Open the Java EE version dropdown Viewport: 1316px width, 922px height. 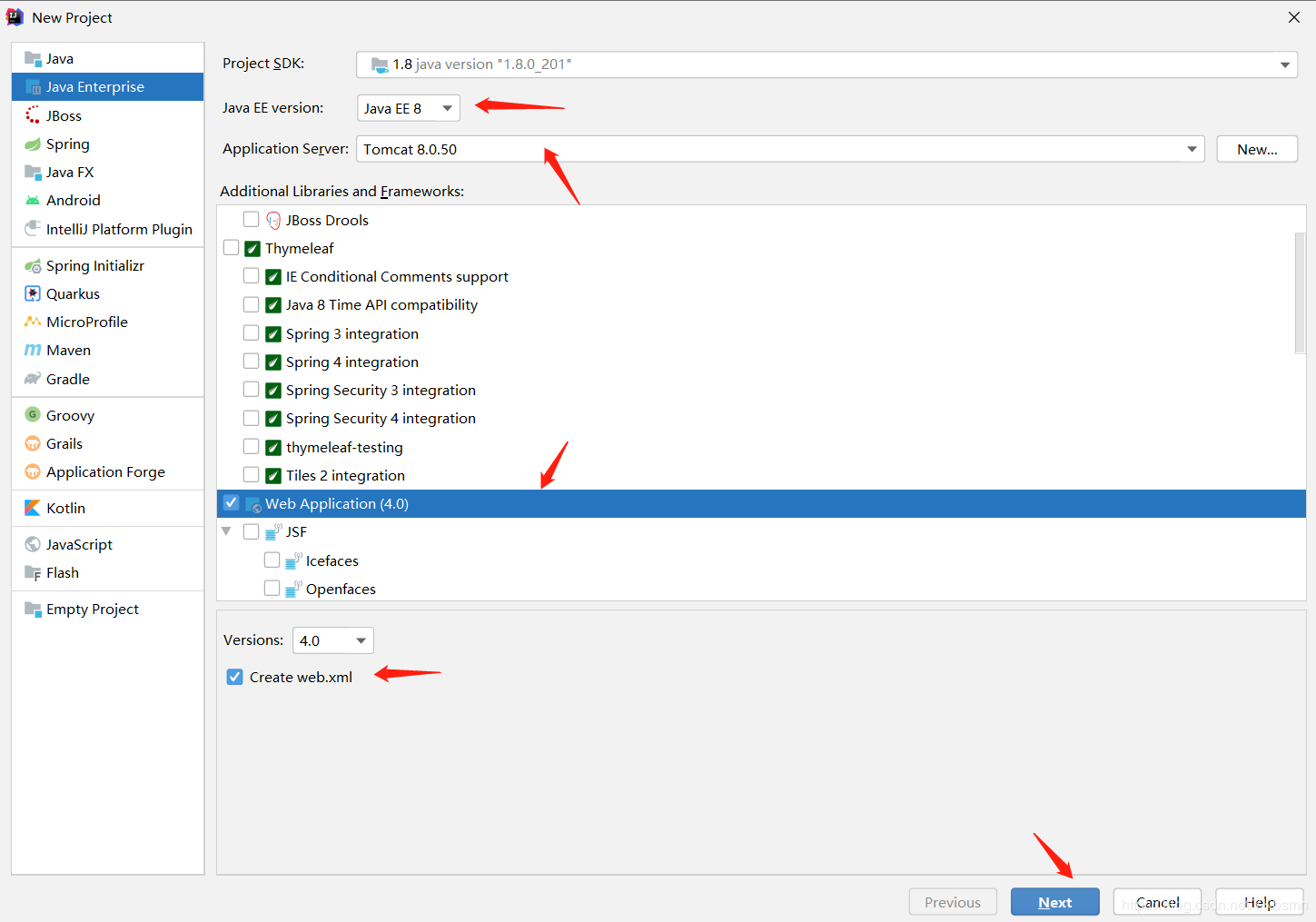click(409, 108)
